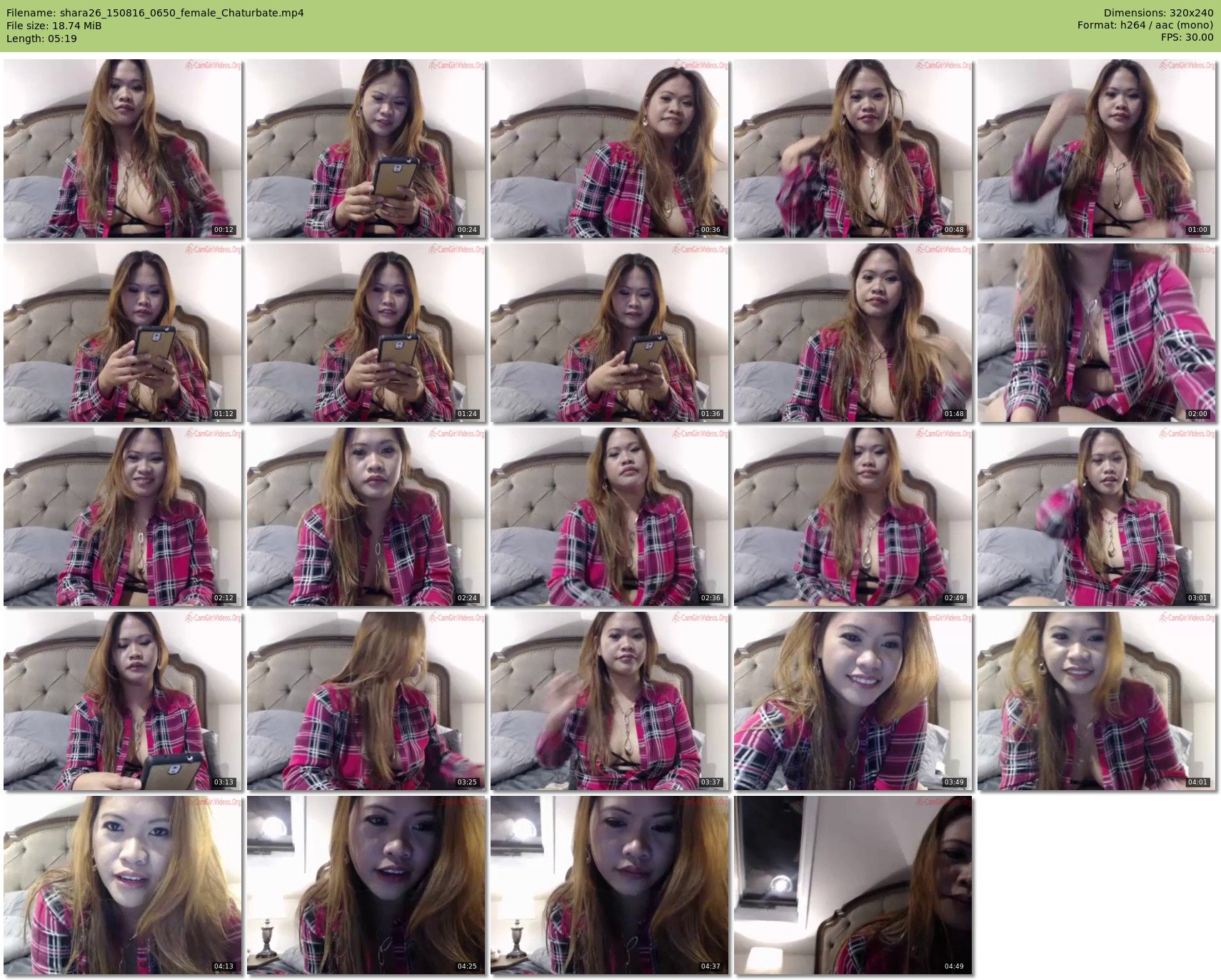Click the thumbnail at 01:48

point(853,333)
